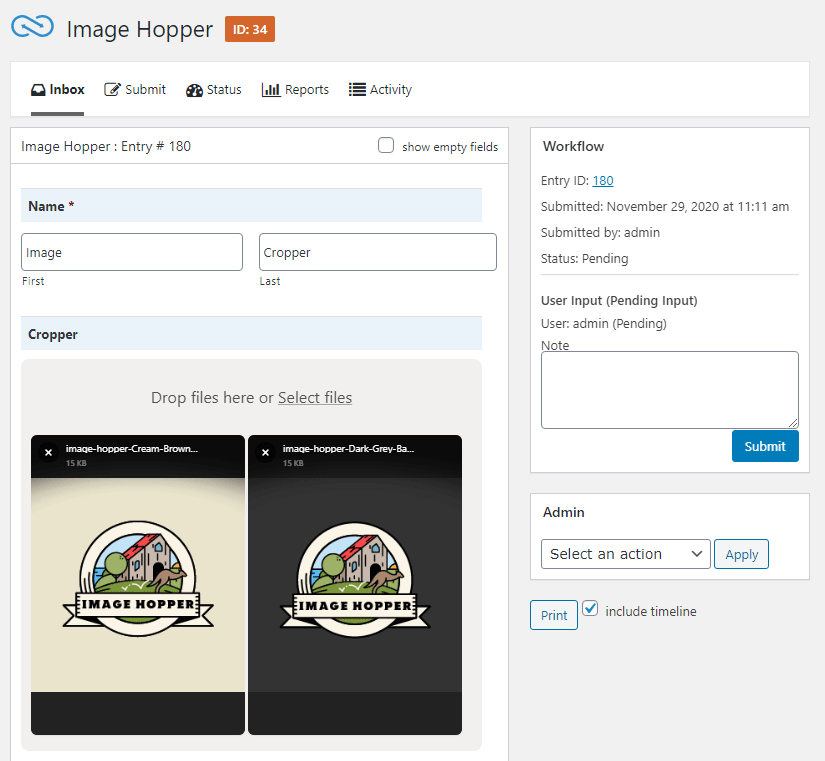Click inside the Note text area

669,389
